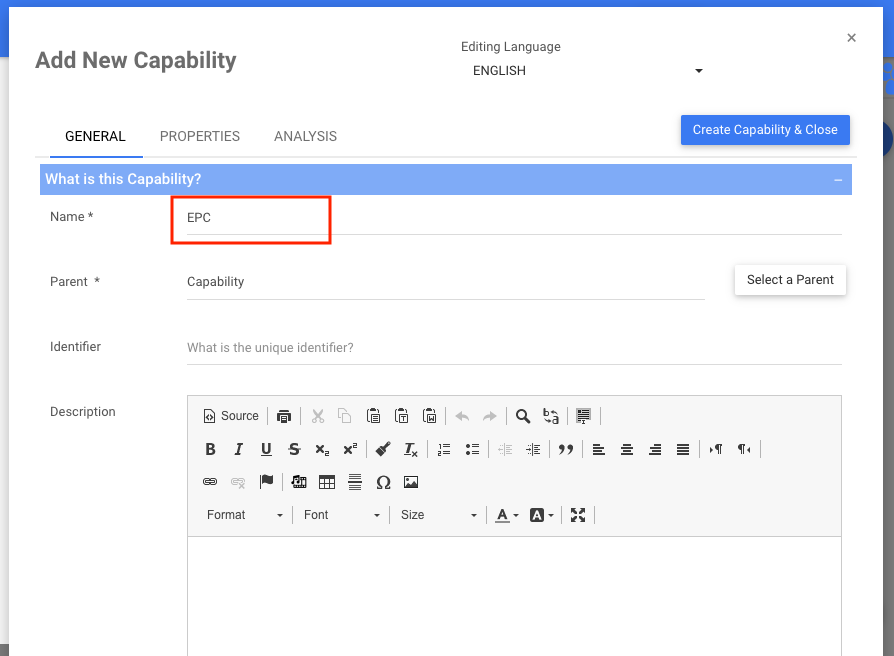This screenshot has height=656, width=894.
Task: Switch to the PROPERTIES tab
Action: 200,136
